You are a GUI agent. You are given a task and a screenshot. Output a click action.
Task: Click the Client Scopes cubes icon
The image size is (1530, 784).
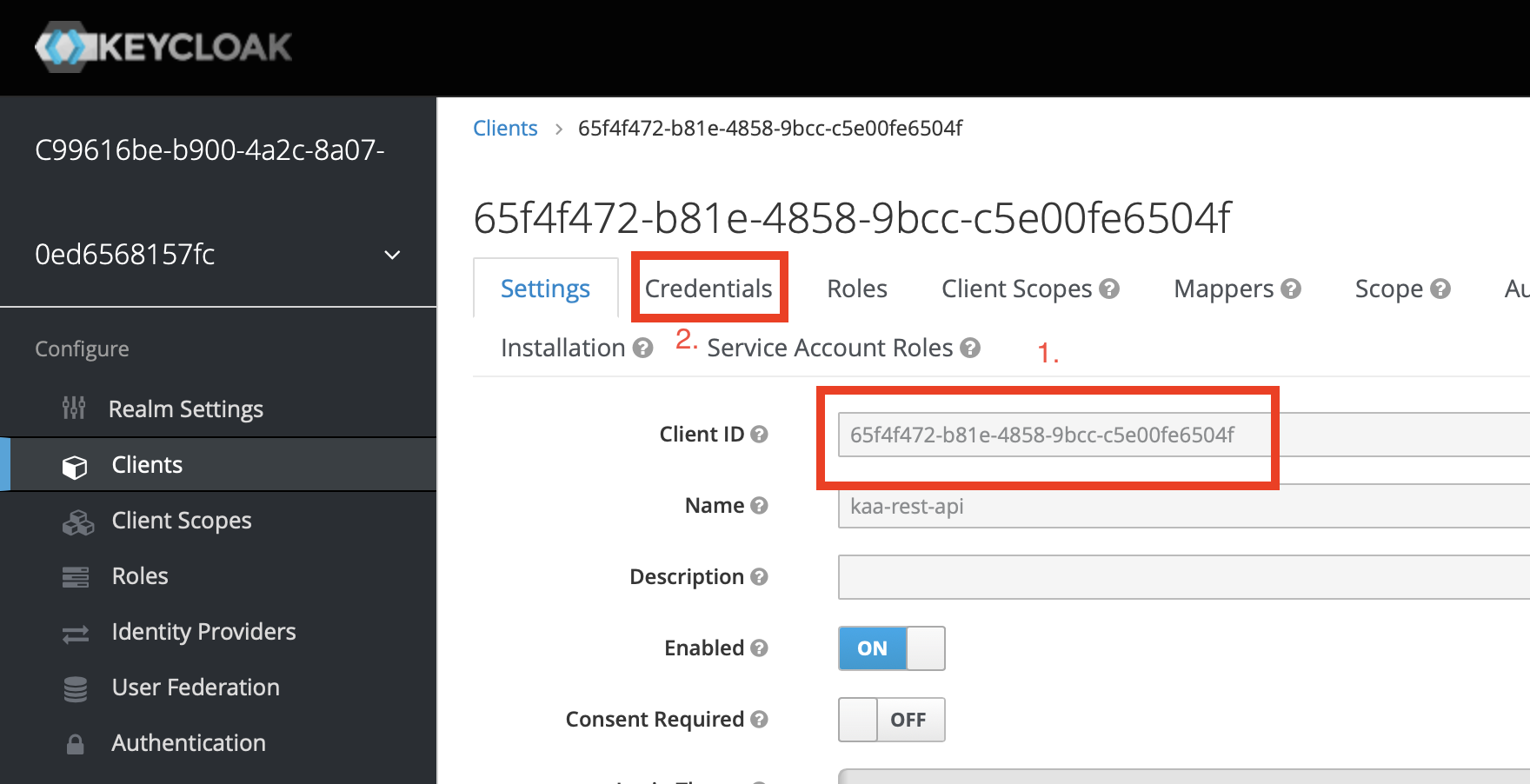77,522
